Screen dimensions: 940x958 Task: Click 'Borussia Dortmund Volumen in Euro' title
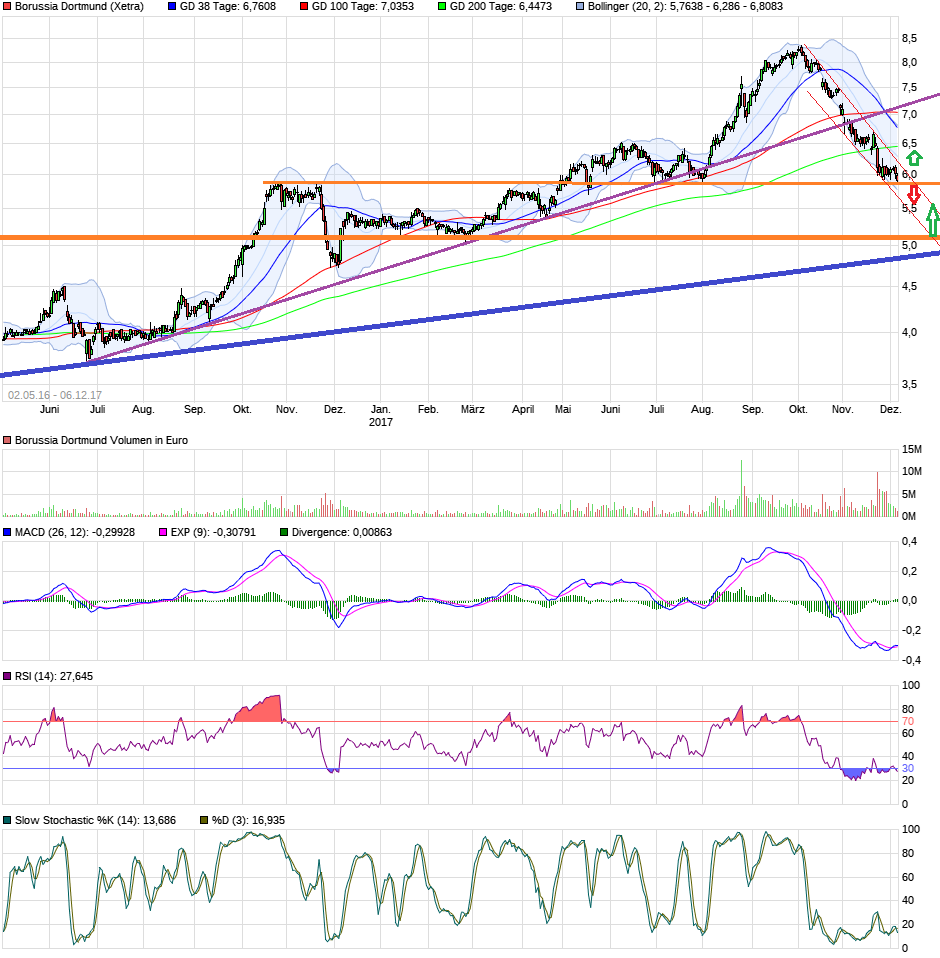pos(101,441)
